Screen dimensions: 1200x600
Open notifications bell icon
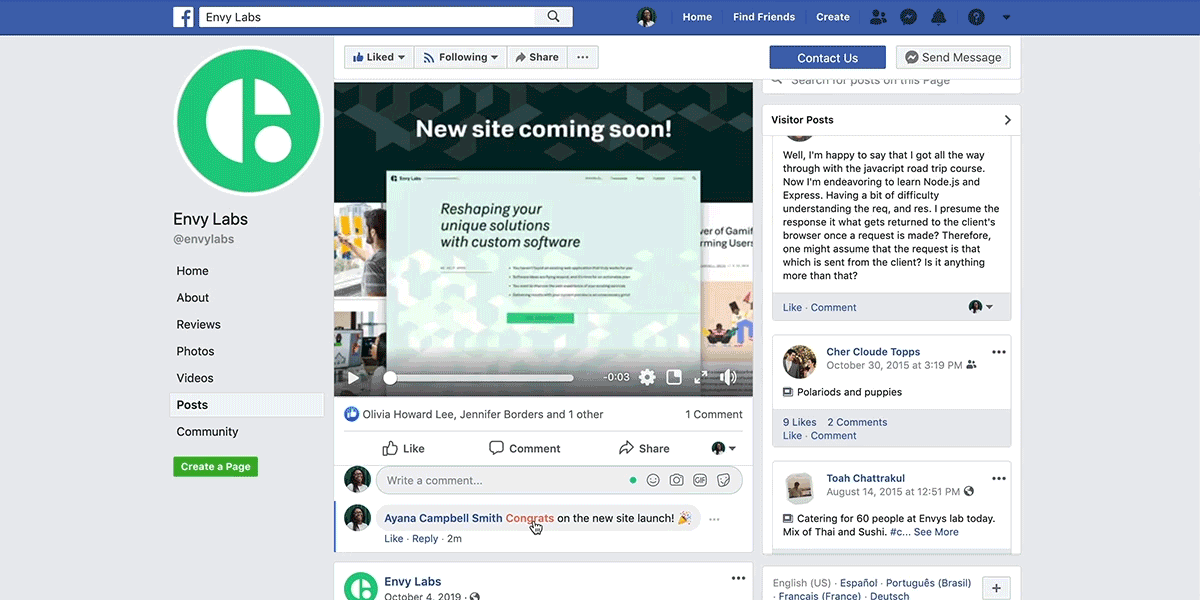point(938,17)
